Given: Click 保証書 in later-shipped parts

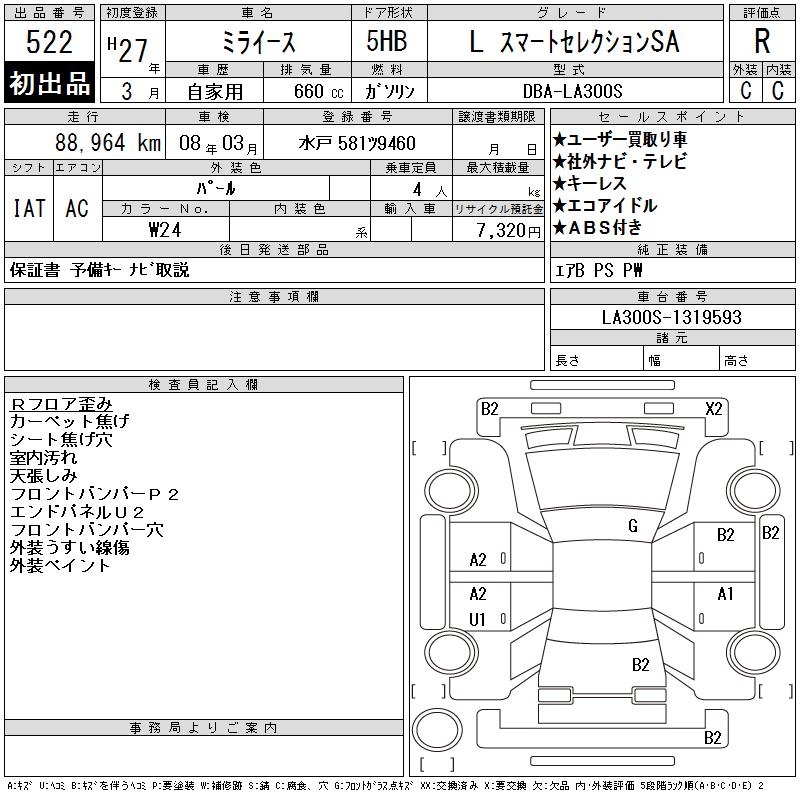Looking at the screenshot, I should tap(35, 270).
